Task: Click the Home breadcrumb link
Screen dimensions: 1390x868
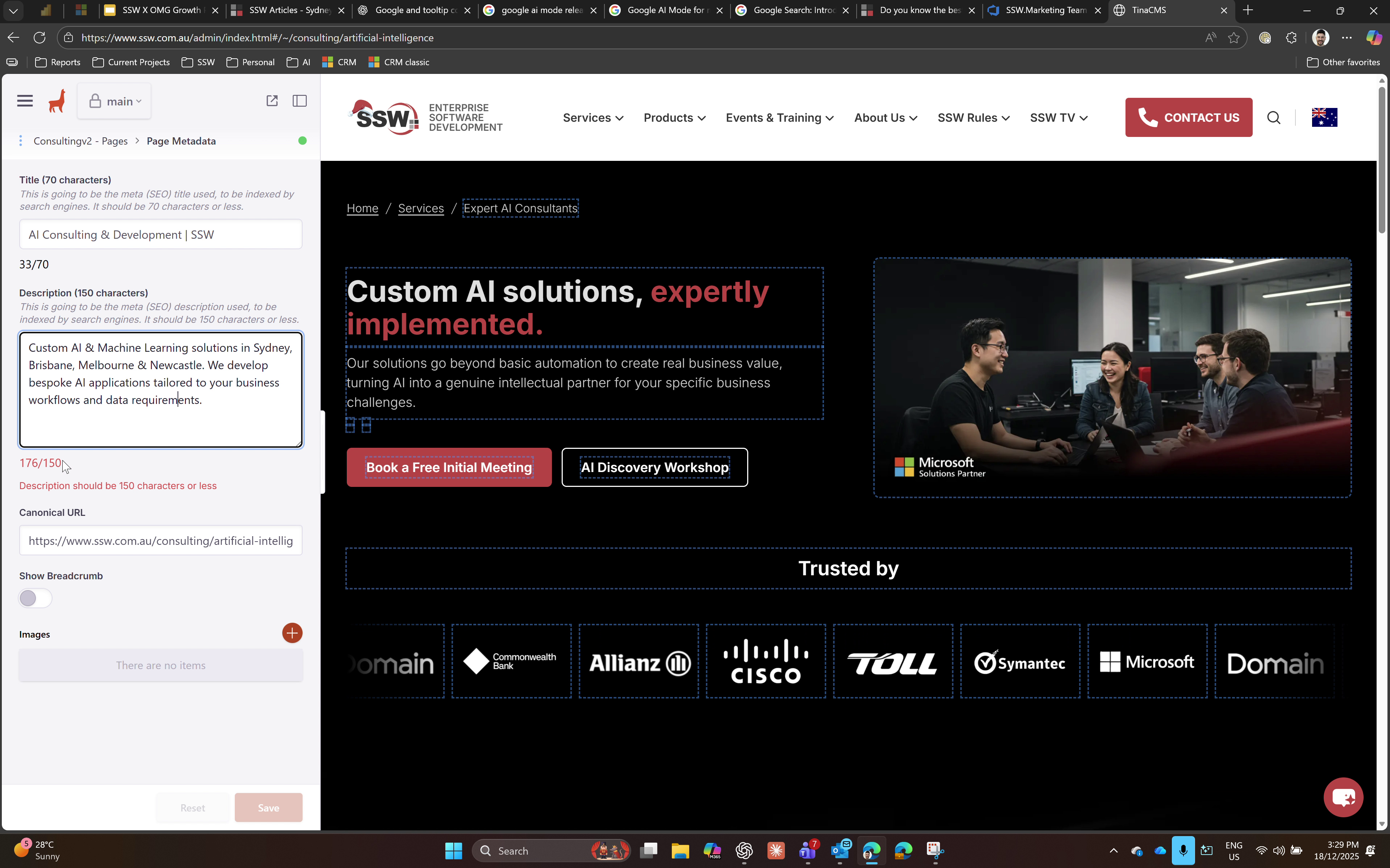Action: [362, 208]
